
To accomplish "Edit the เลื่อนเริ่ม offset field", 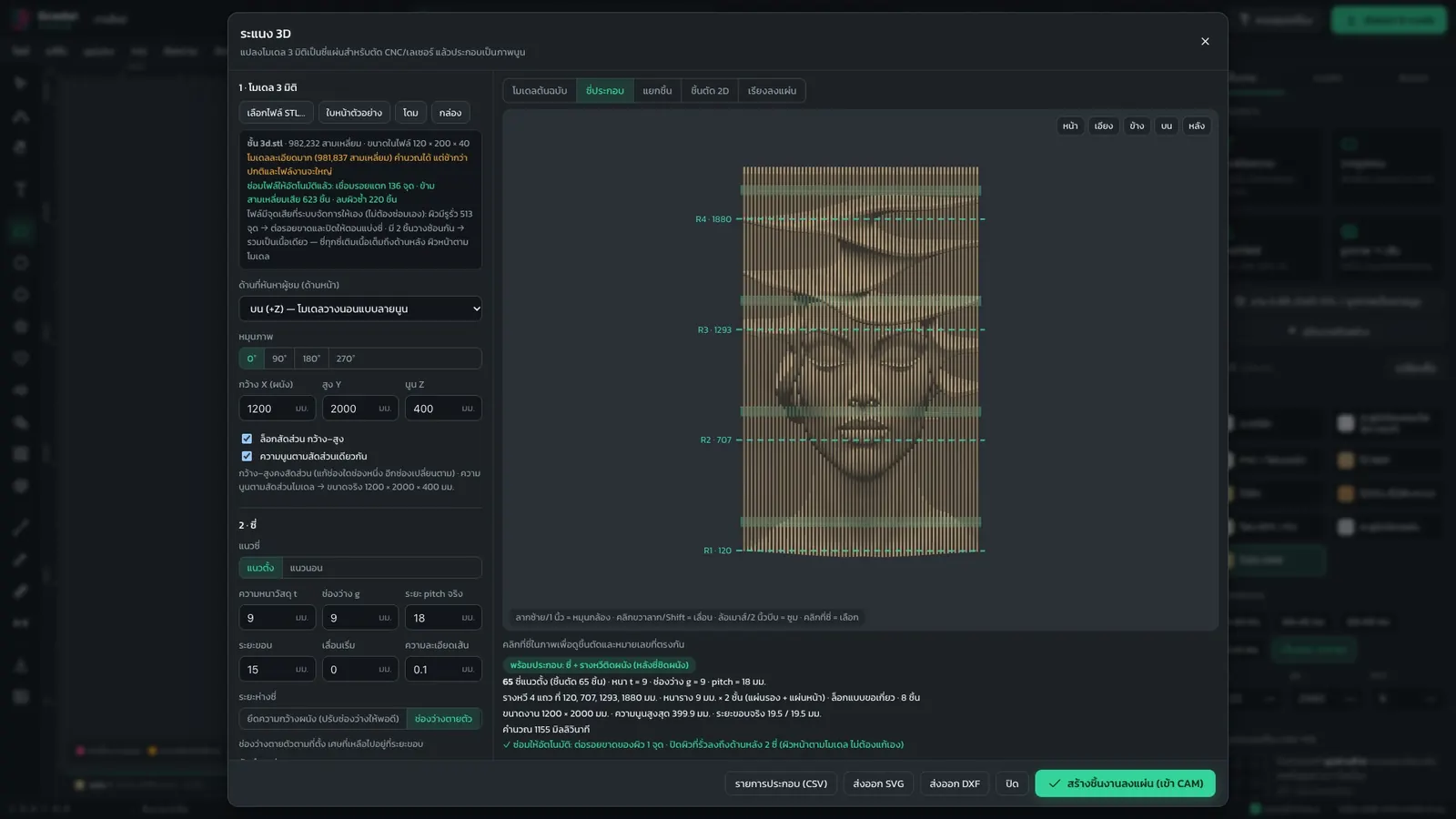I will coord(360,670).
